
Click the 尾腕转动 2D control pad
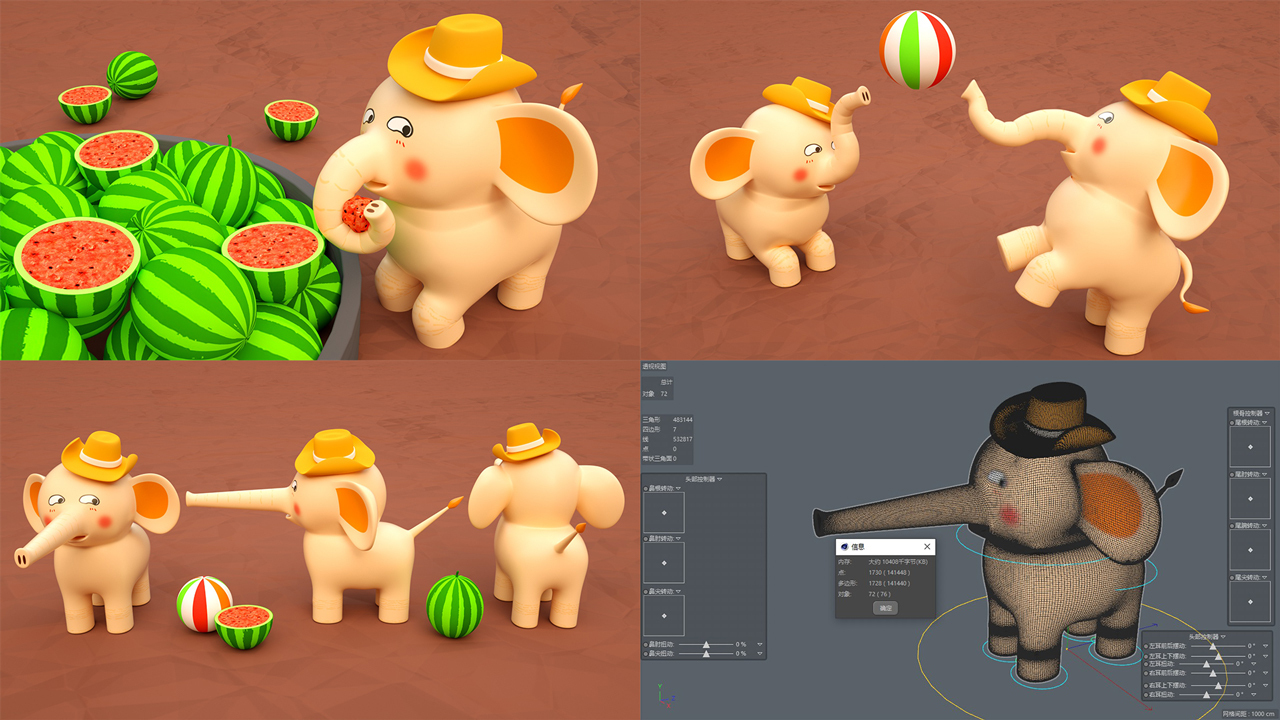coord(1250,550)
